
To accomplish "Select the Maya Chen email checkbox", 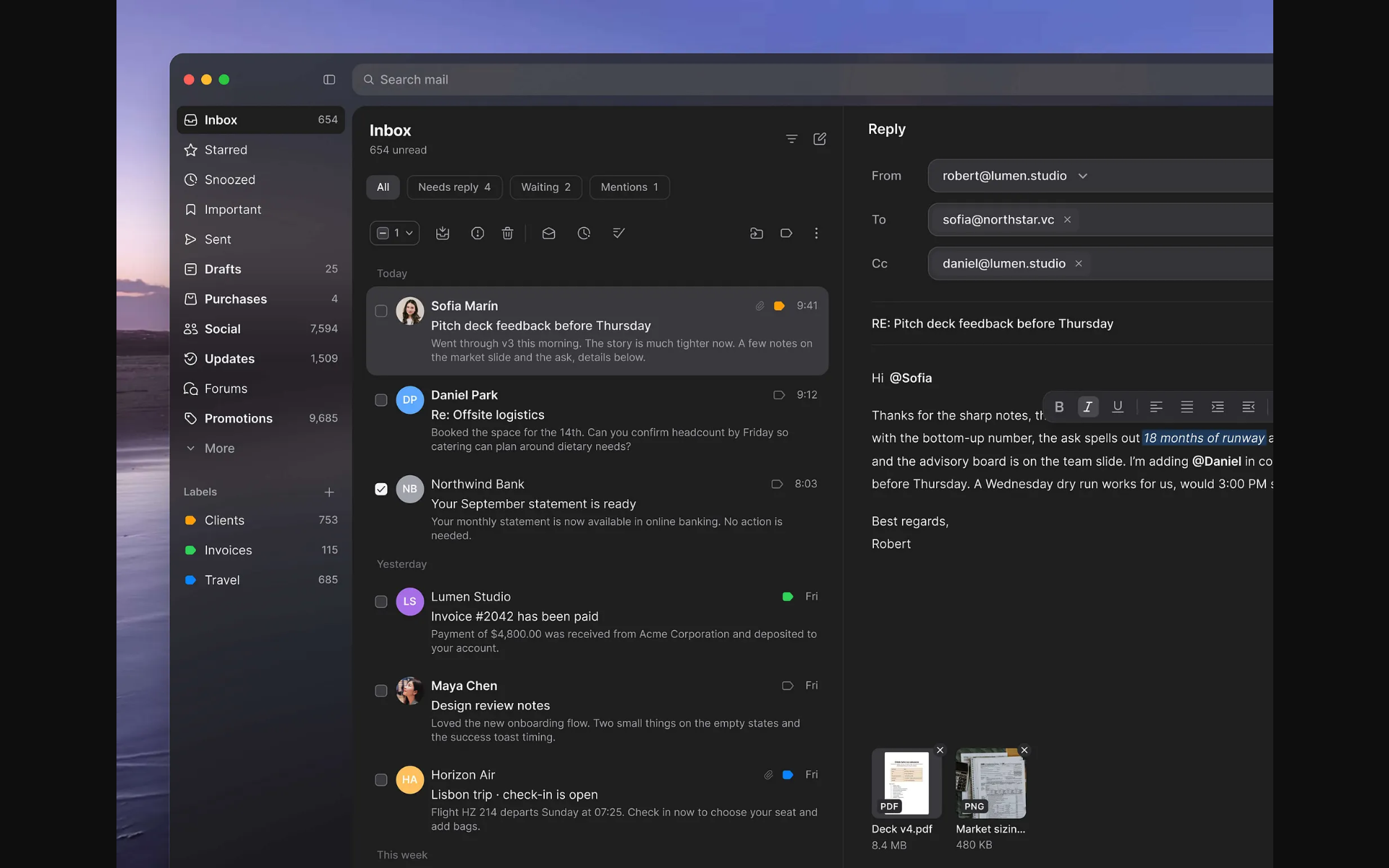I will (x=381, y=691).
